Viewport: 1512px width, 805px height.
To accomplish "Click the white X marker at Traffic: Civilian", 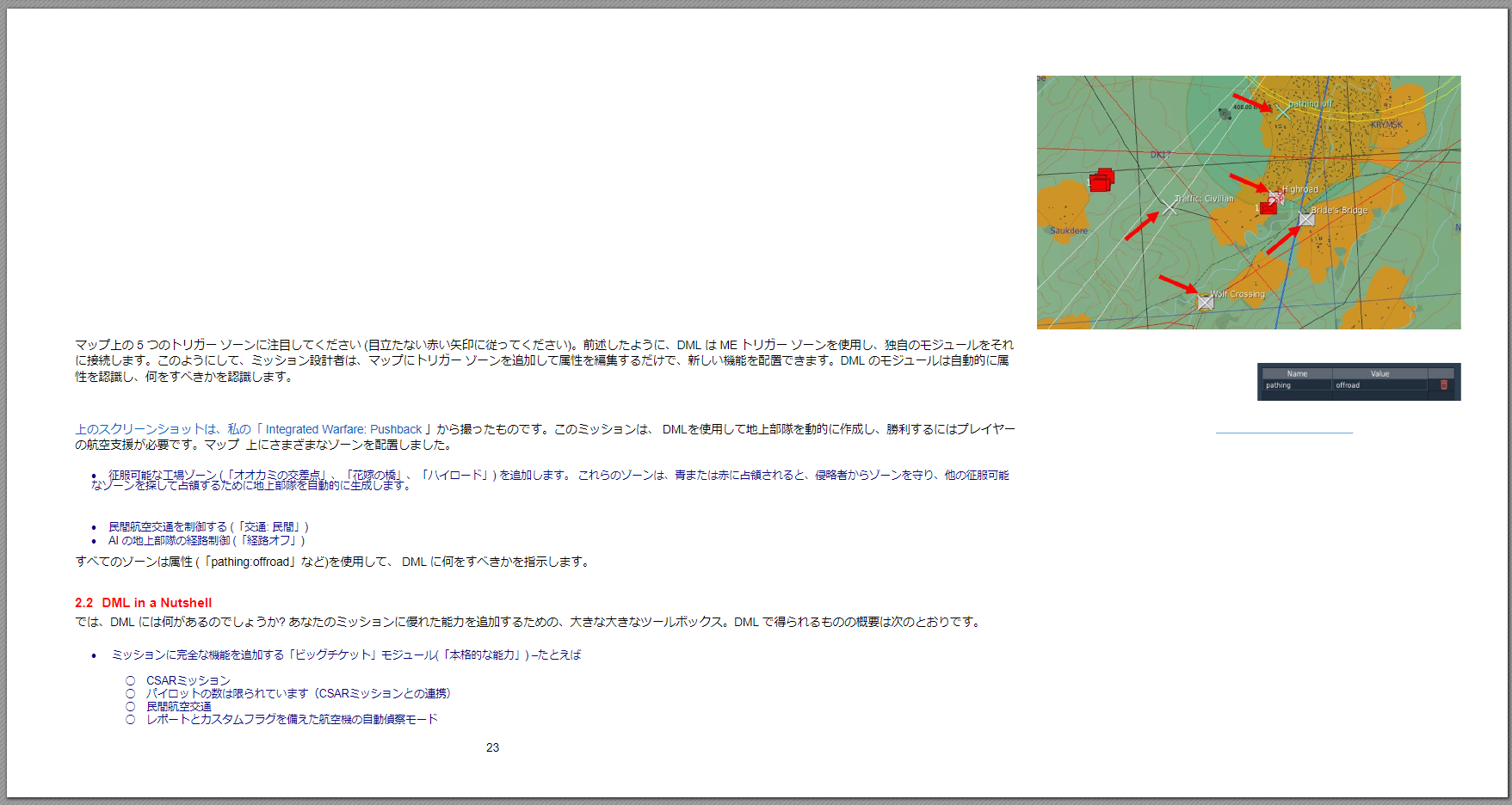I will (1169, 206).
